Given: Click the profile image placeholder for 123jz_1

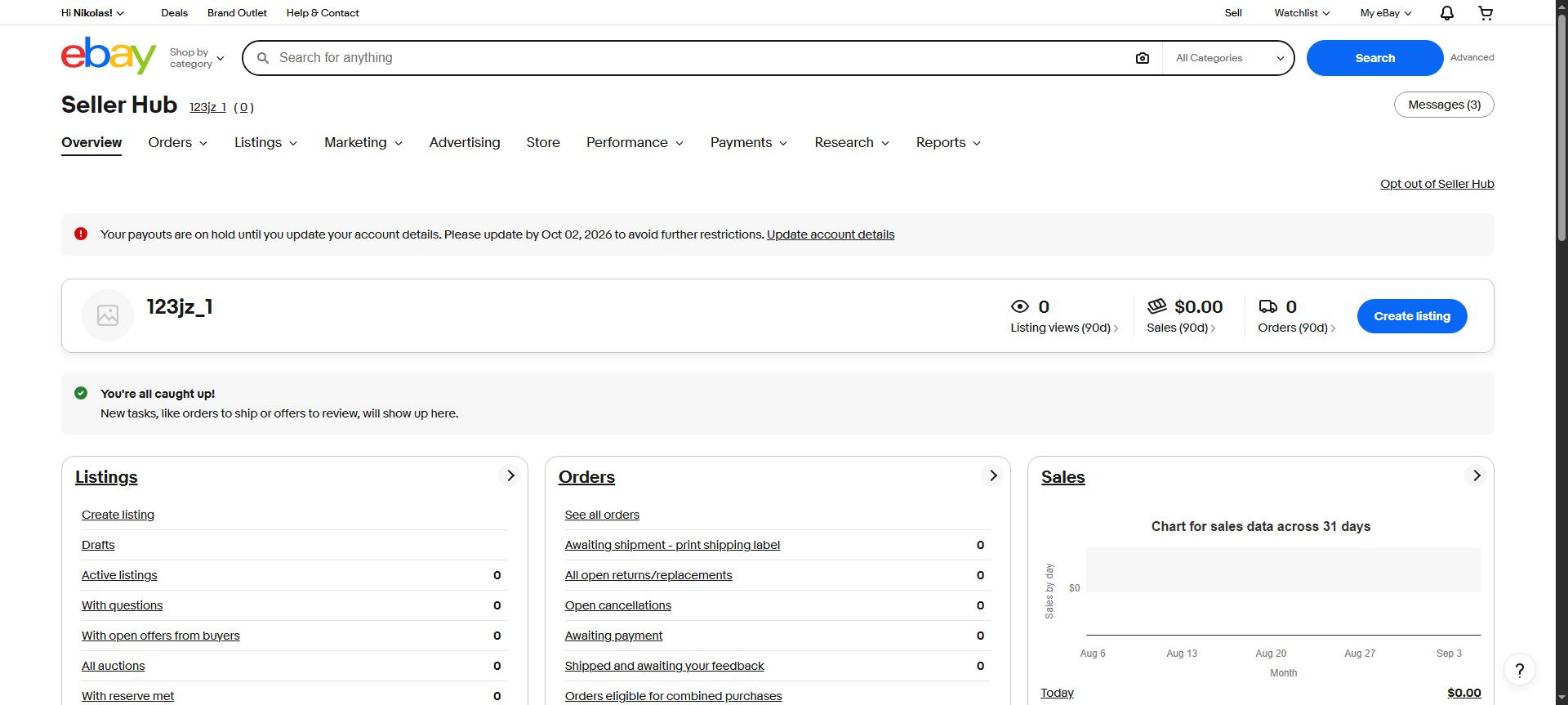Looking at the screenshot, I should tap(108, 316).
